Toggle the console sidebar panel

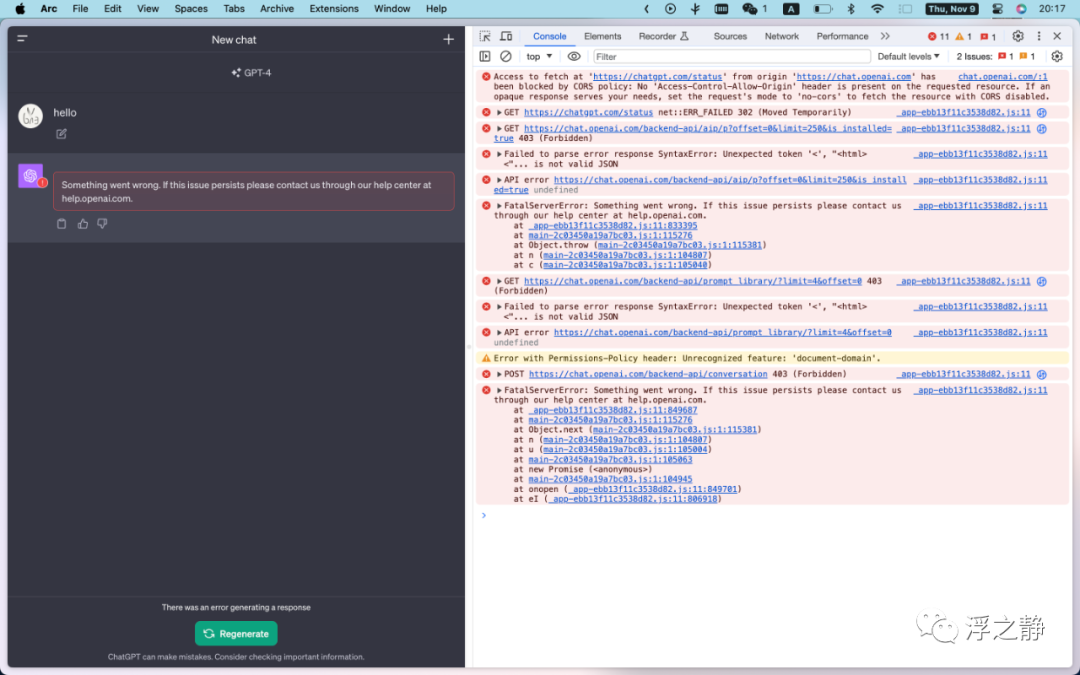pos(485,56)
